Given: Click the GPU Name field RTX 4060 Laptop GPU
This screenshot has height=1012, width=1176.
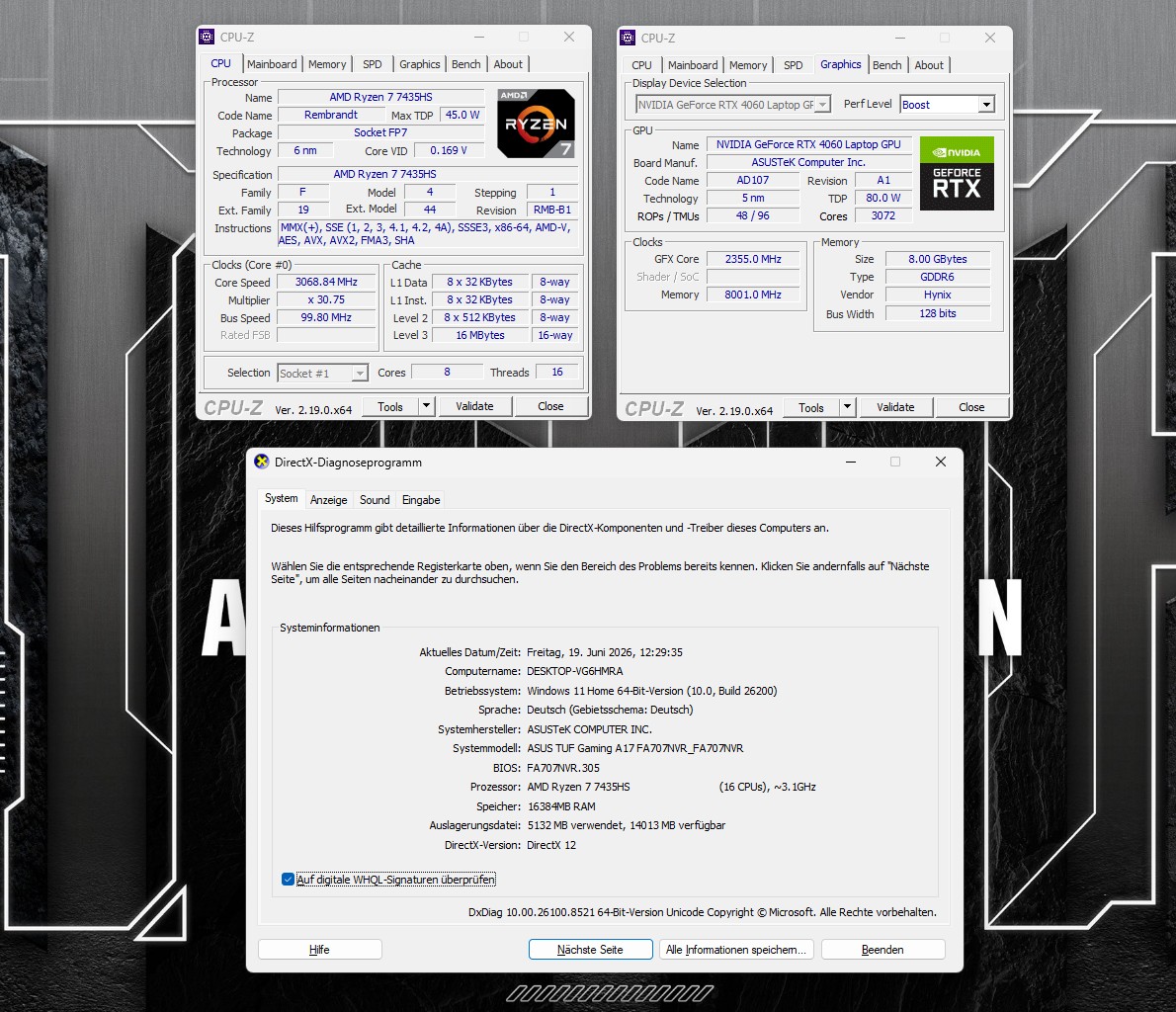Looking at the screenshot, I should click(808, 144).
